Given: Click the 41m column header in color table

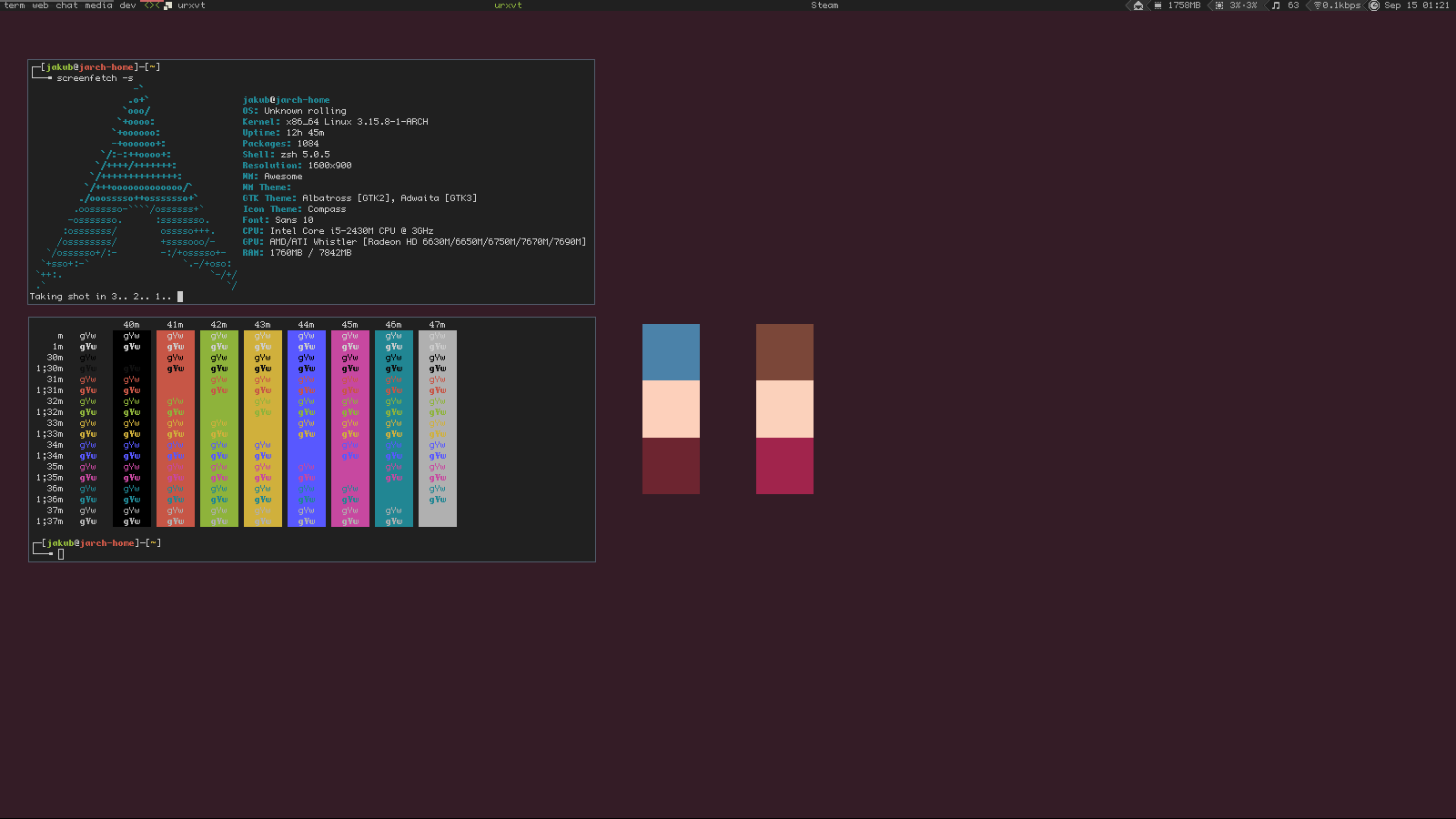Looking at the screenshot, I should click(x=175, y=325).
